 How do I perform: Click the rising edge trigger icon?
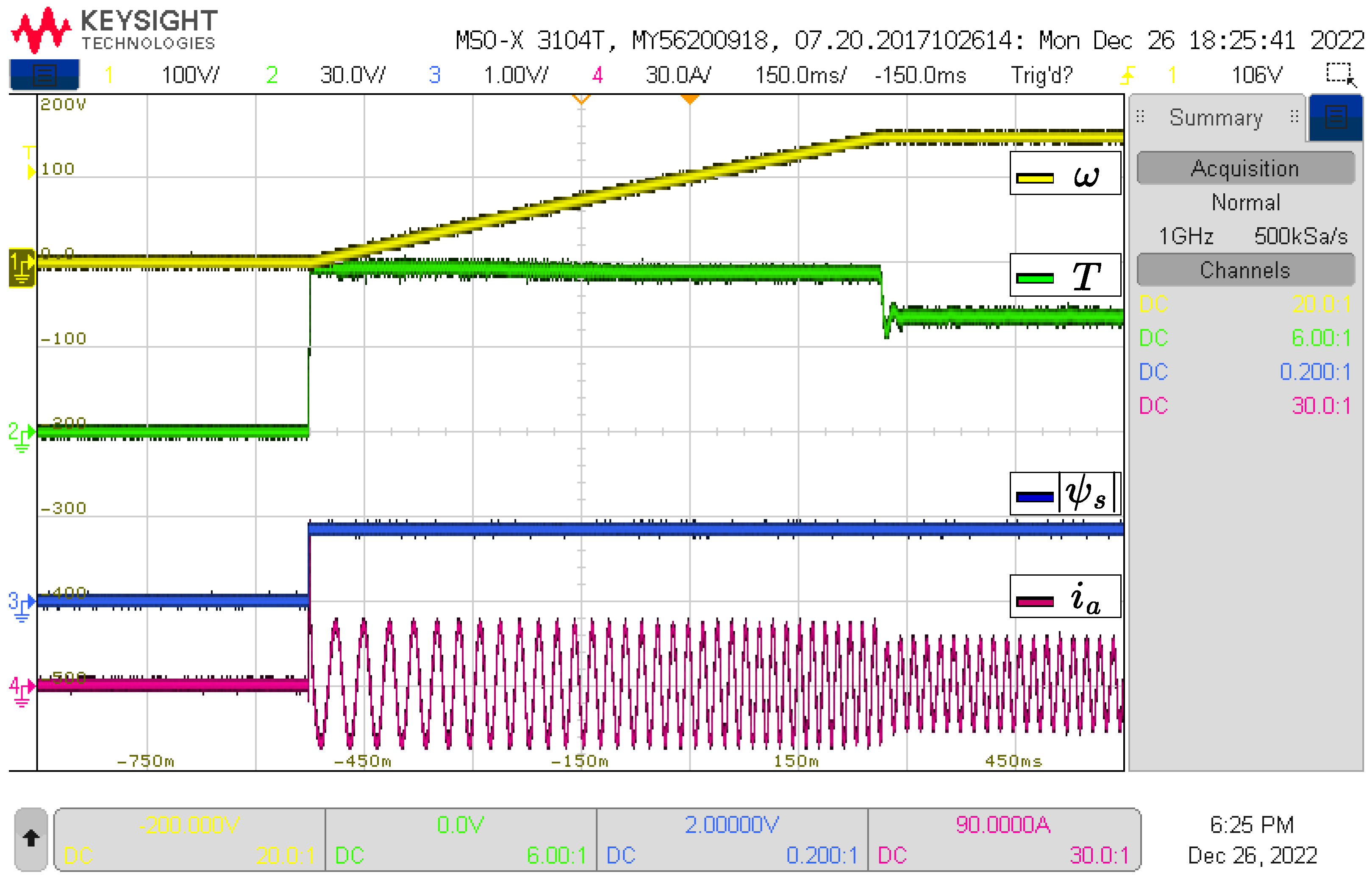[x=1128, y=75]
